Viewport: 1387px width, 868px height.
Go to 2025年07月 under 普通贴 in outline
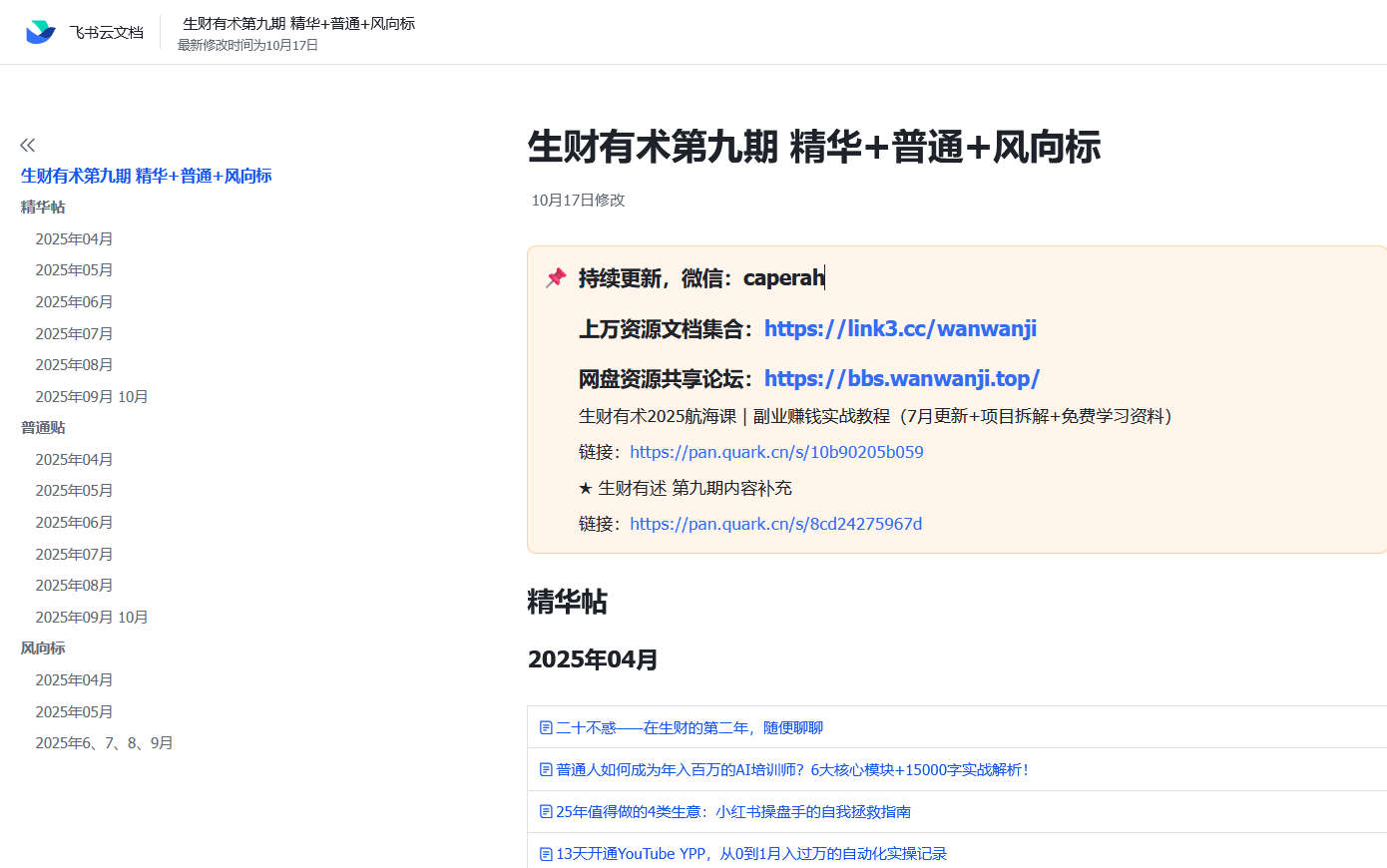[74, 554]
